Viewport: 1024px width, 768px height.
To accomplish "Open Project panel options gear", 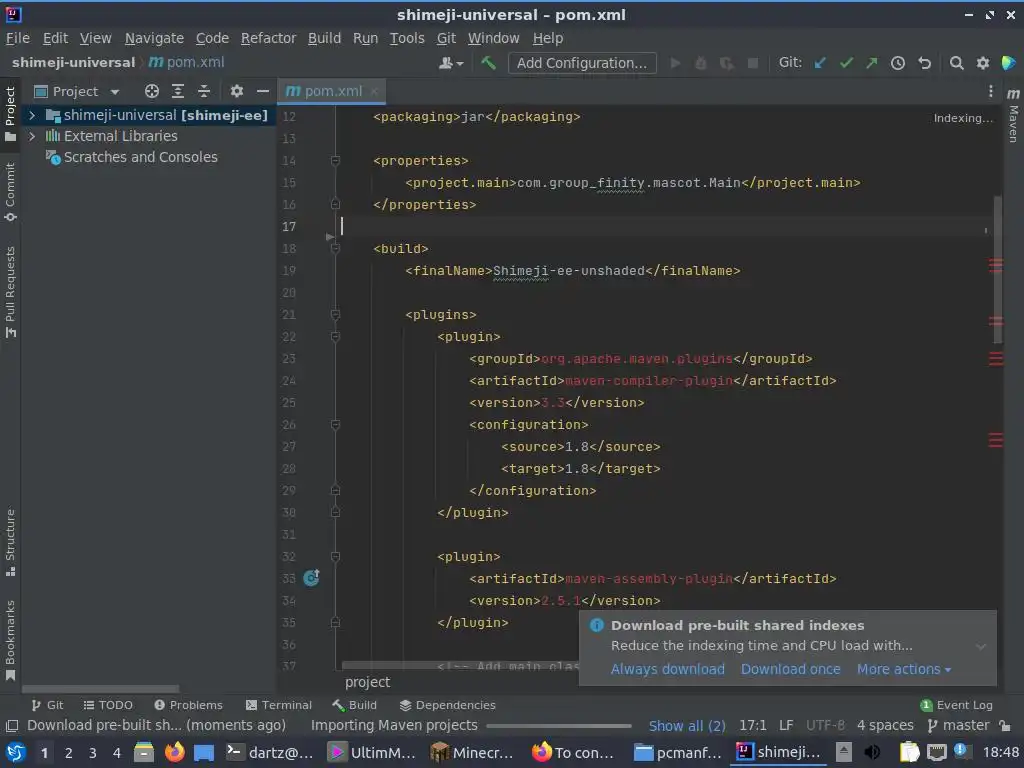I will point(236,91).
